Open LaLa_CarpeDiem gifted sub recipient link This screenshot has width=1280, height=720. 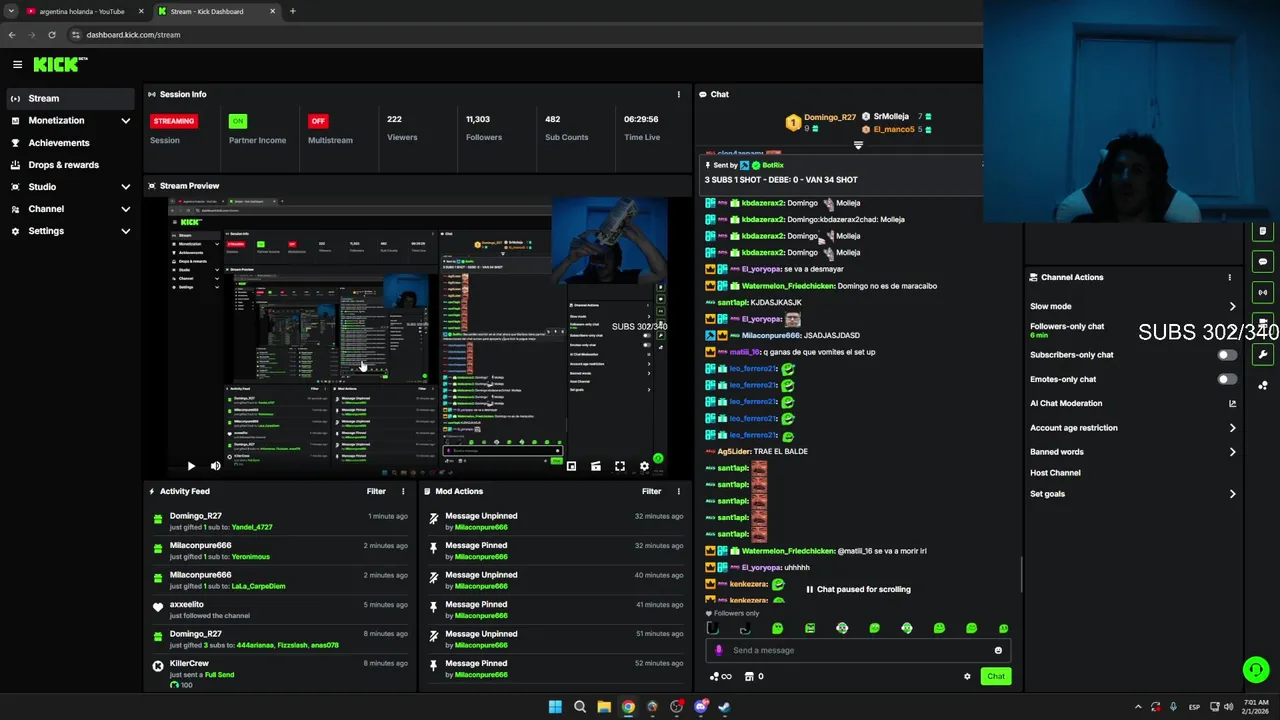pyautogui.click(x=259, y=586)
